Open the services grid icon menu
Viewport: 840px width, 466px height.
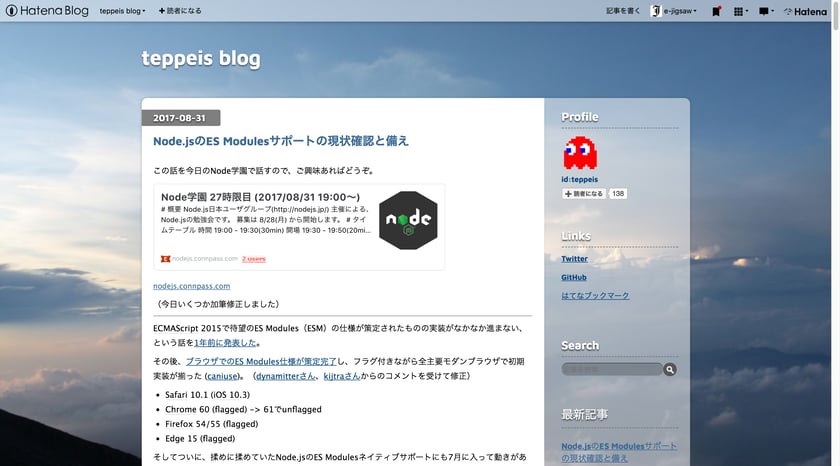pyautogui.click(x=740, y=11)
